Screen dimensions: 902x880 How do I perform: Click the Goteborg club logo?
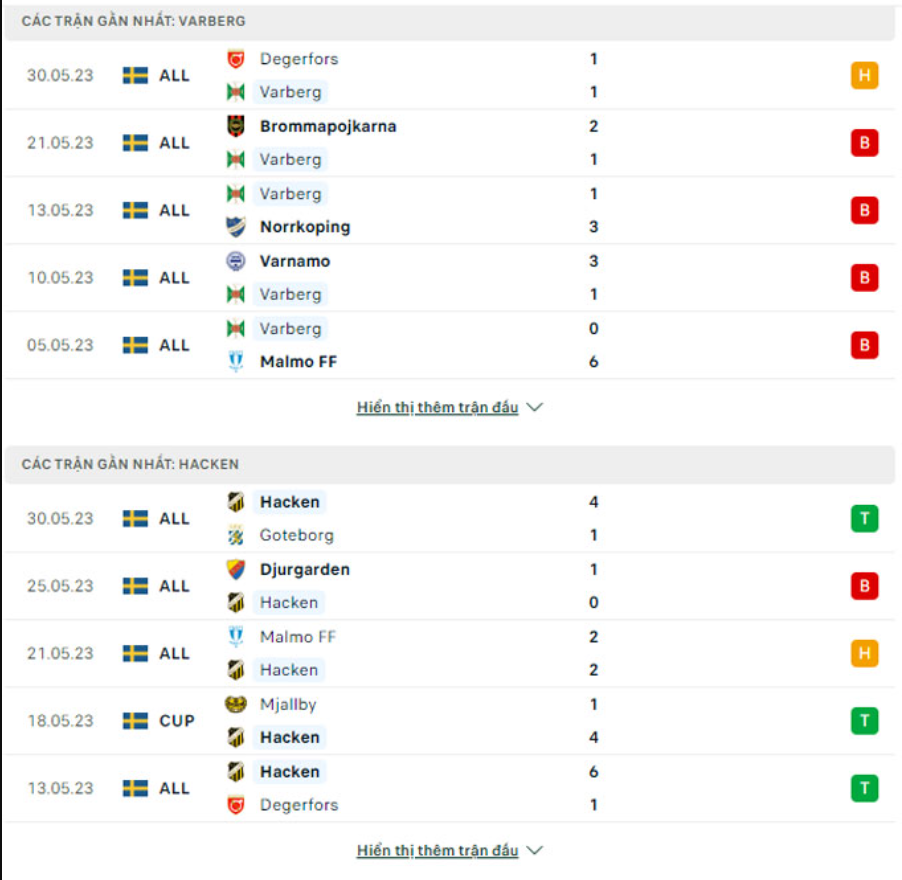234,534
